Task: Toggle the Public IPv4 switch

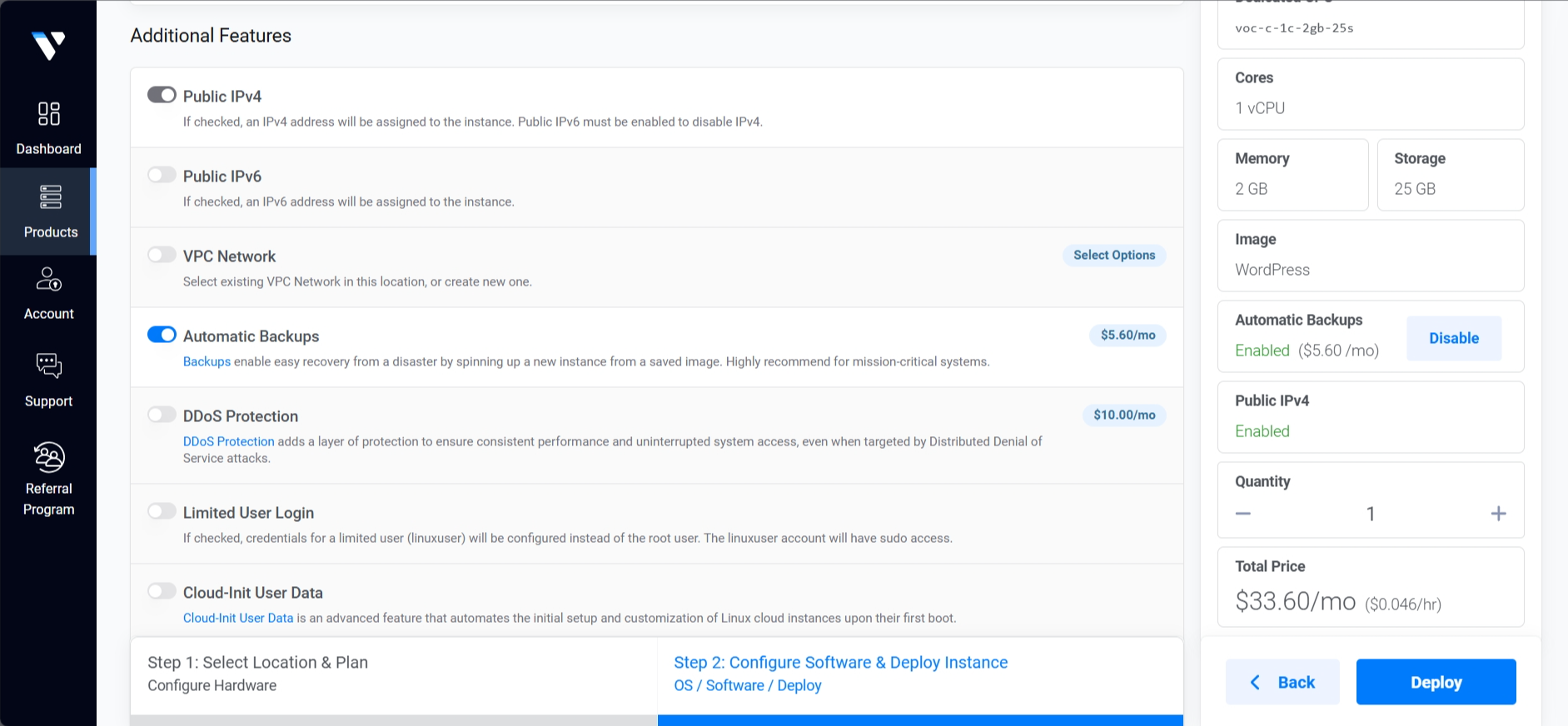Action: pos(162,95)
